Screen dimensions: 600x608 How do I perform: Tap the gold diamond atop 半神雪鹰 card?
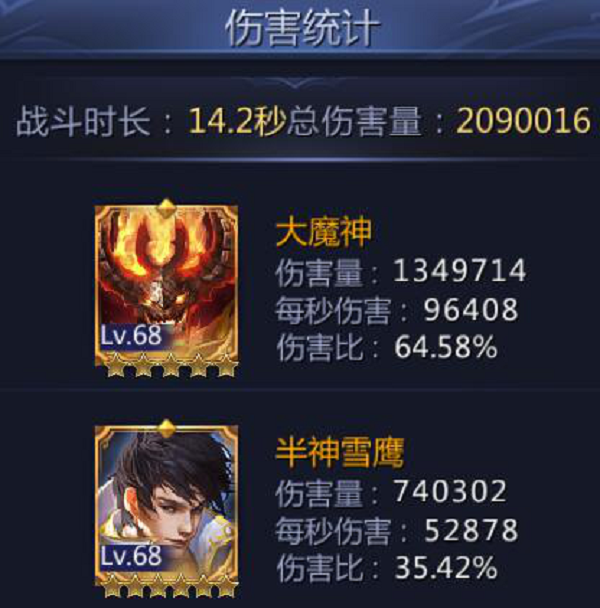[x=166, y=428]
